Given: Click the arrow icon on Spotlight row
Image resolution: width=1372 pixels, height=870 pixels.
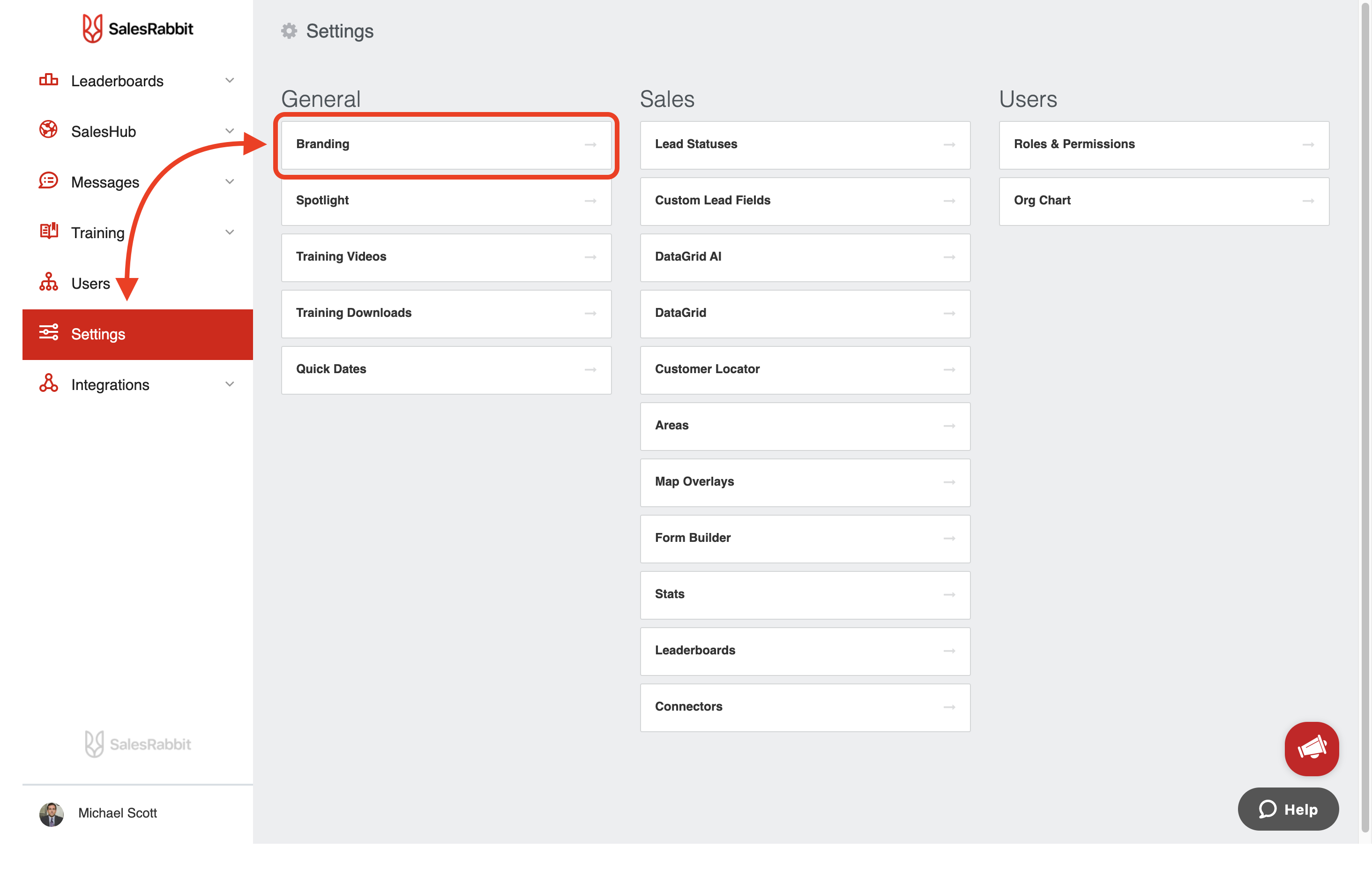Looking at the screenshot, I should click(590, 201).
